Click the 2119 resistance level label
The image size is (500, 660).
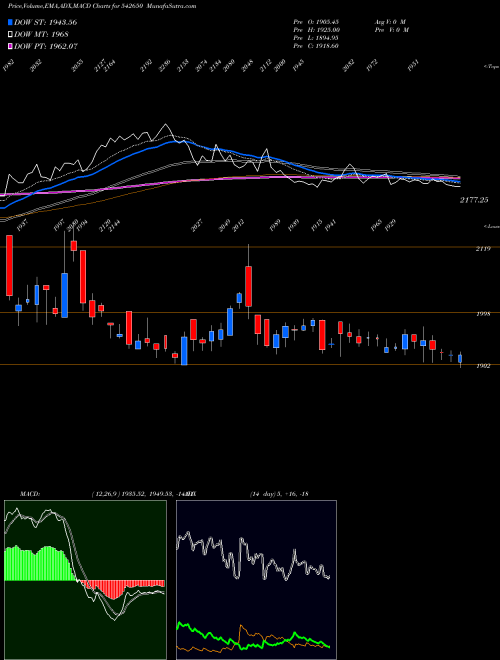(483, 249)
